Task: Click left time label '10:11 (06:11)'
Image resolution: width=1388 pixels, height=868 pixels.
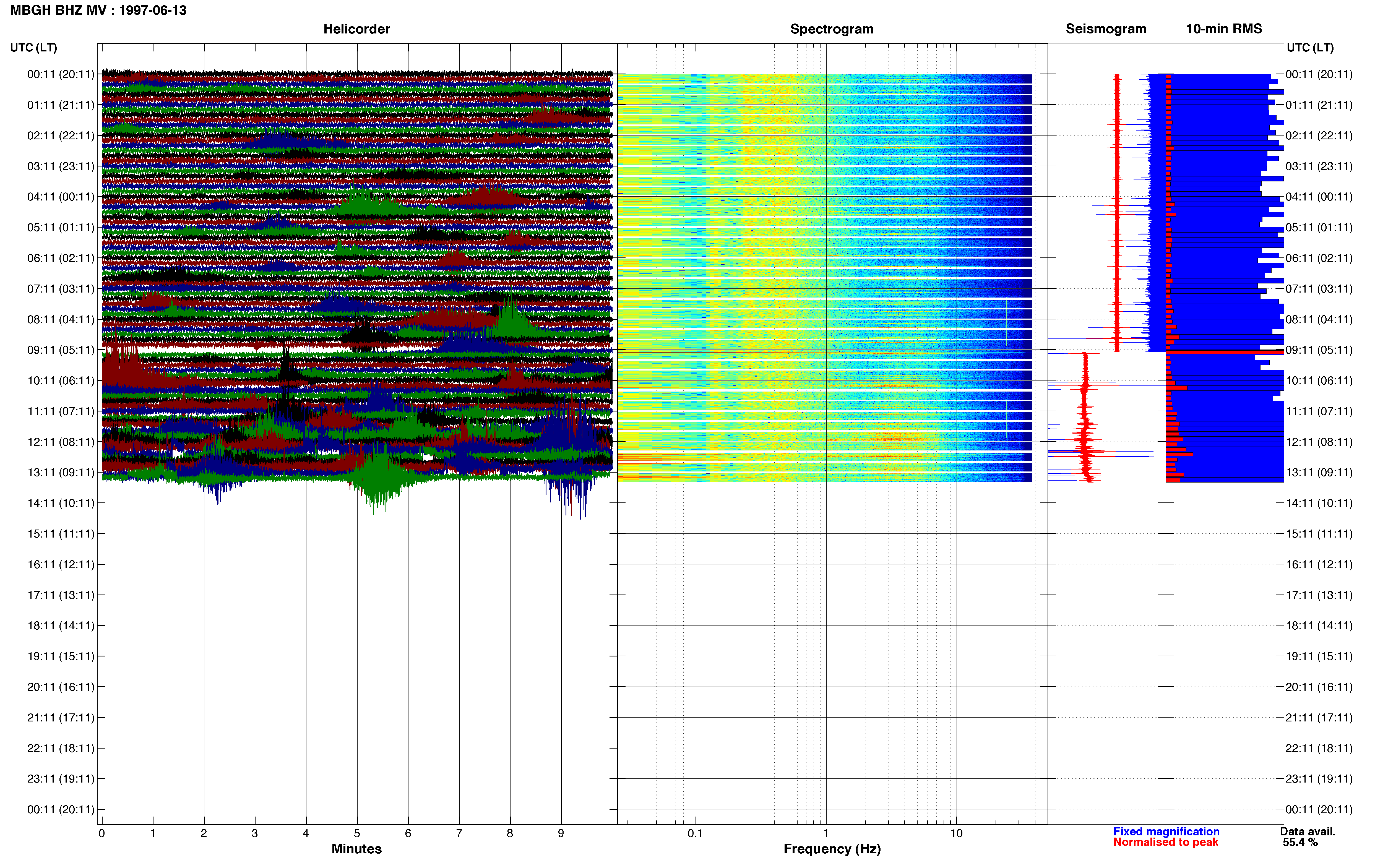Action: point(61,380)
